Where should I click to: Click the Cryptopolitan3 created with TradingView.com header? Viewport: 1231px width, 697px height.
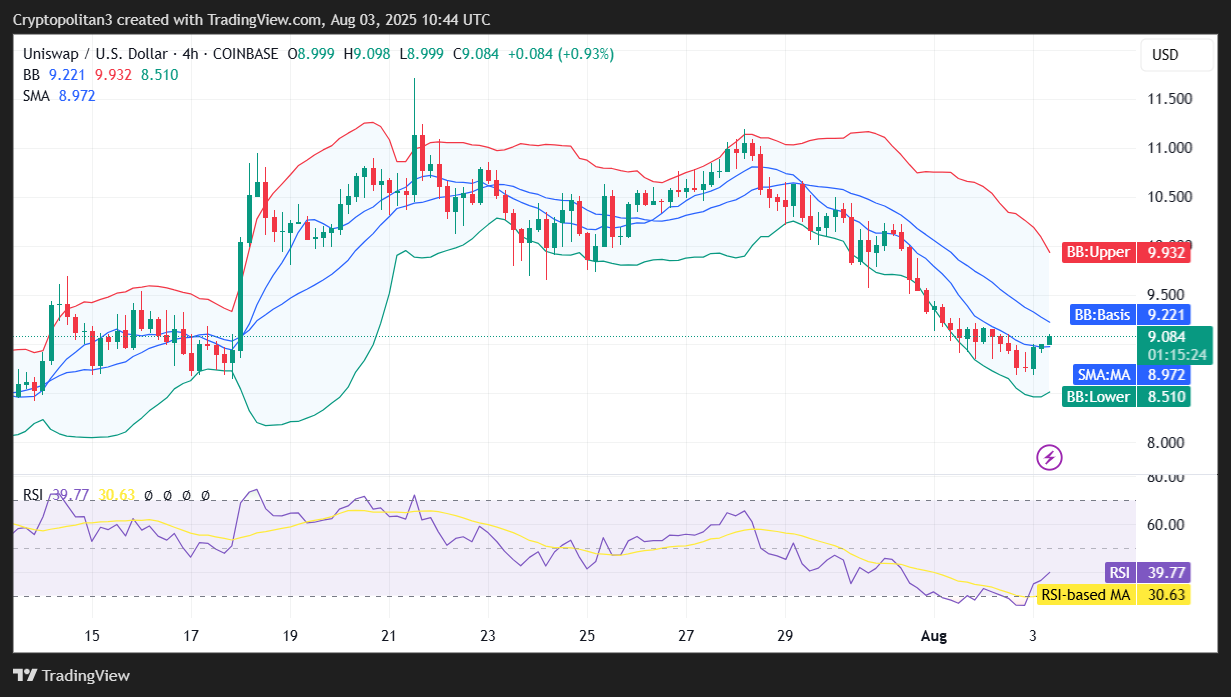(x=251, y=20)
